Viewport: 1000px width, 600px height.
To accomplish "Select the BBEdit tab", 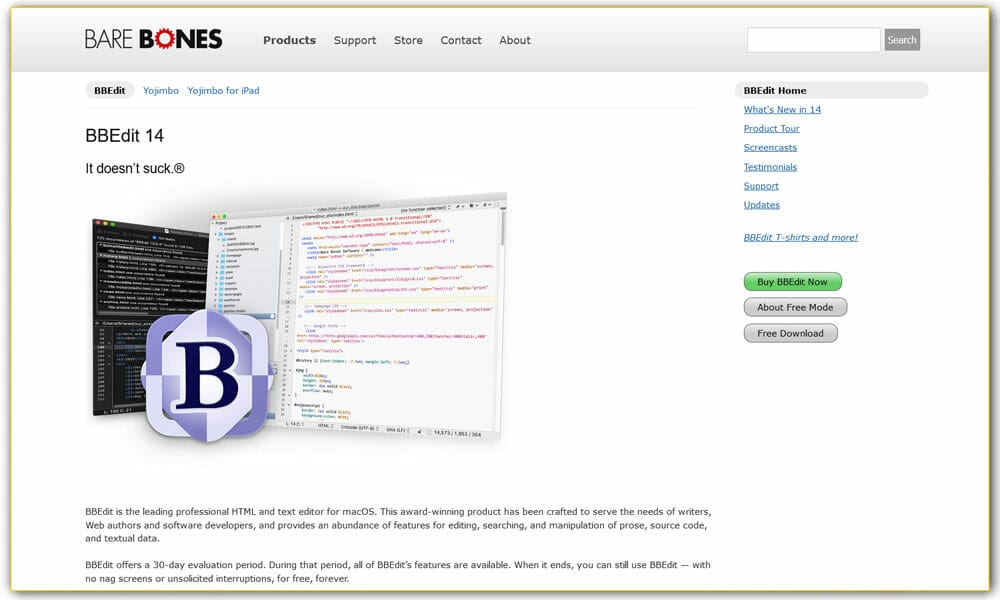I will point(110,90).
